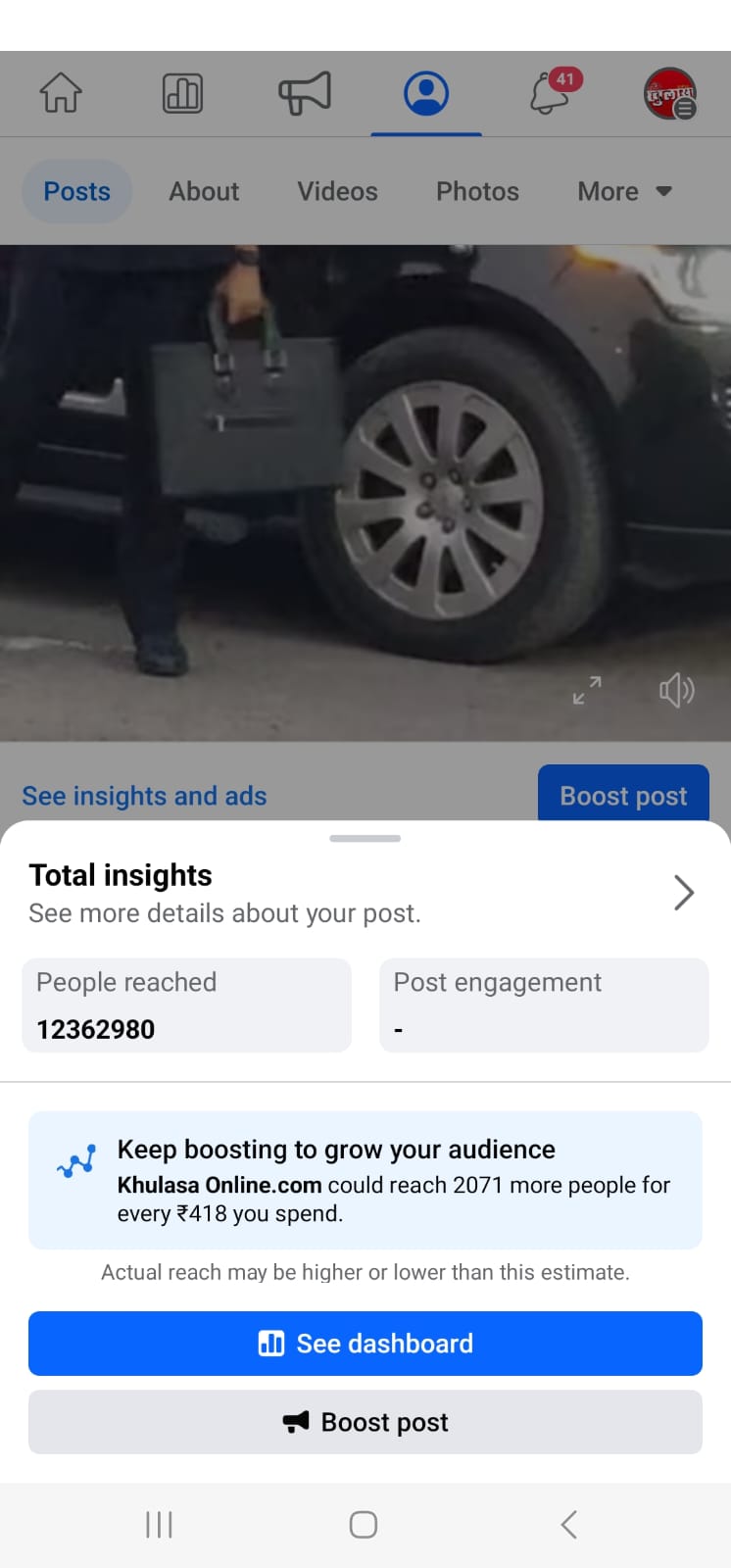Toggle video sound speaker icon
Viewport: 731px width, 1568px height.
[x=676, y=690]
